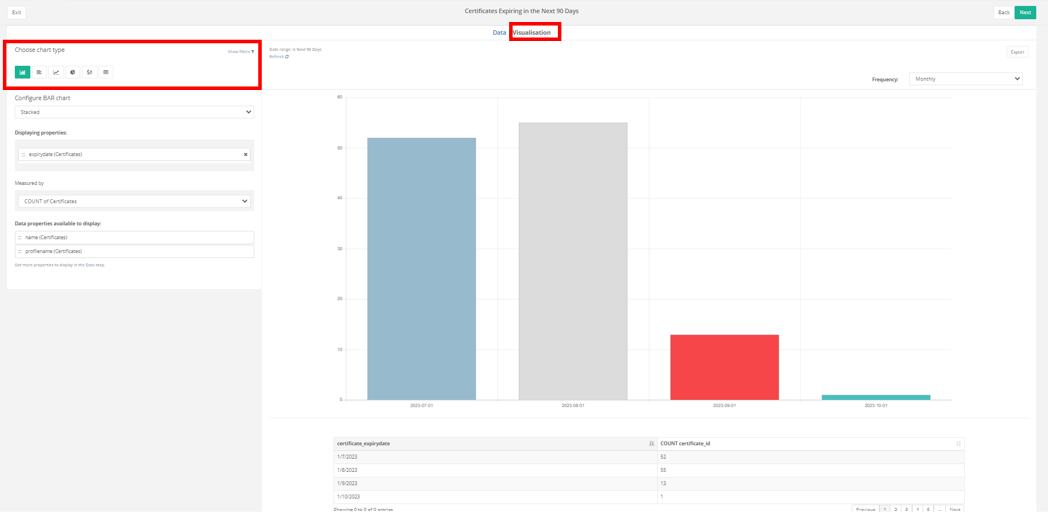
Task: Open the Stacked bar configuration dropdown
Action: [x=134, y=112]
